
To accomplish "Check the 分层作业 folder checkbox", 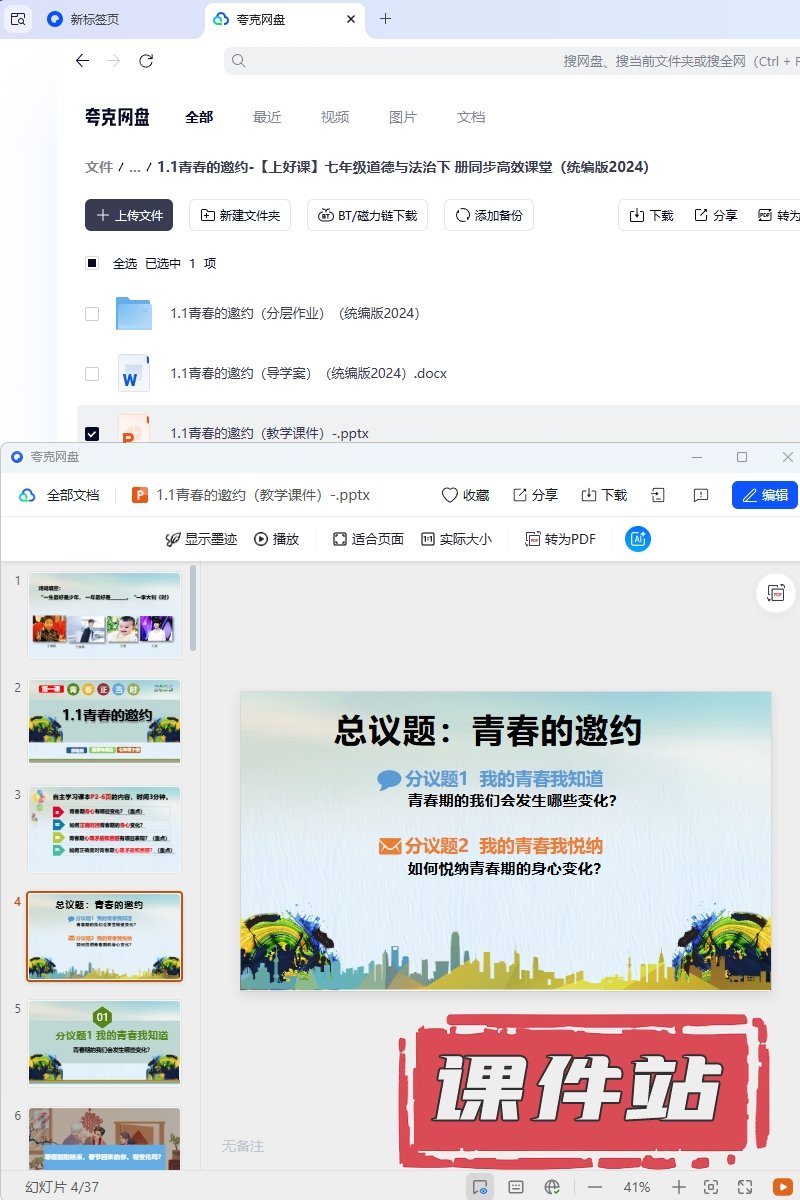I will tap(92, 314).
